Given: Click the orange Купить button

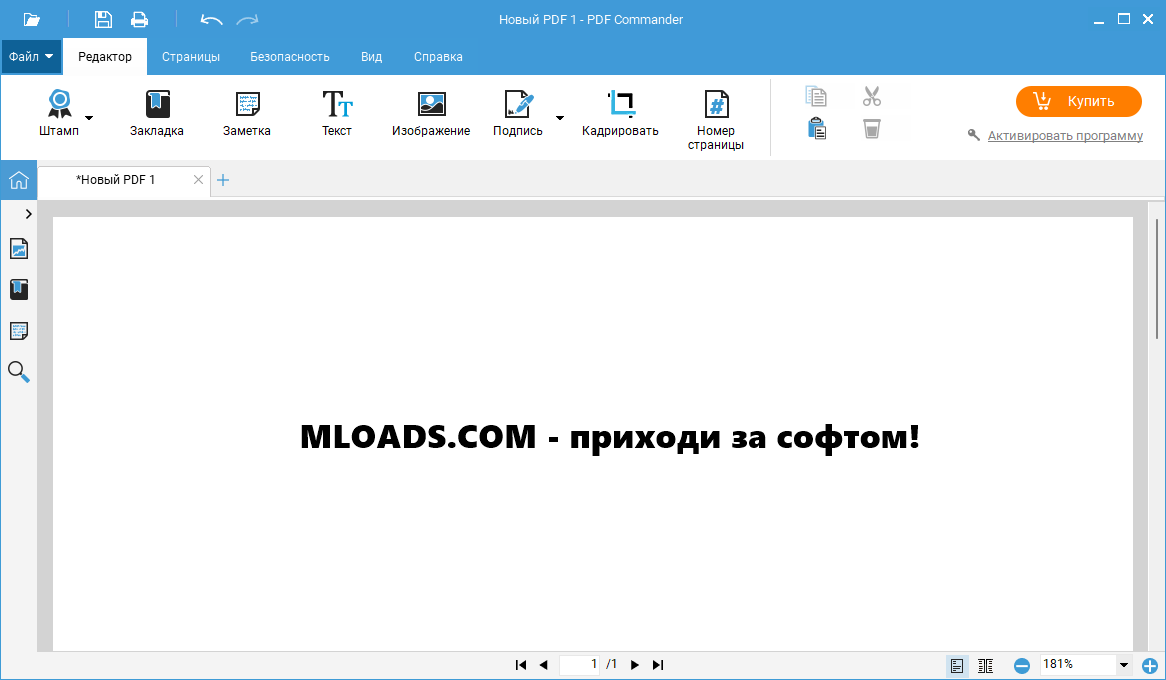Looking at the screenshot, I should pos(1078,101).
